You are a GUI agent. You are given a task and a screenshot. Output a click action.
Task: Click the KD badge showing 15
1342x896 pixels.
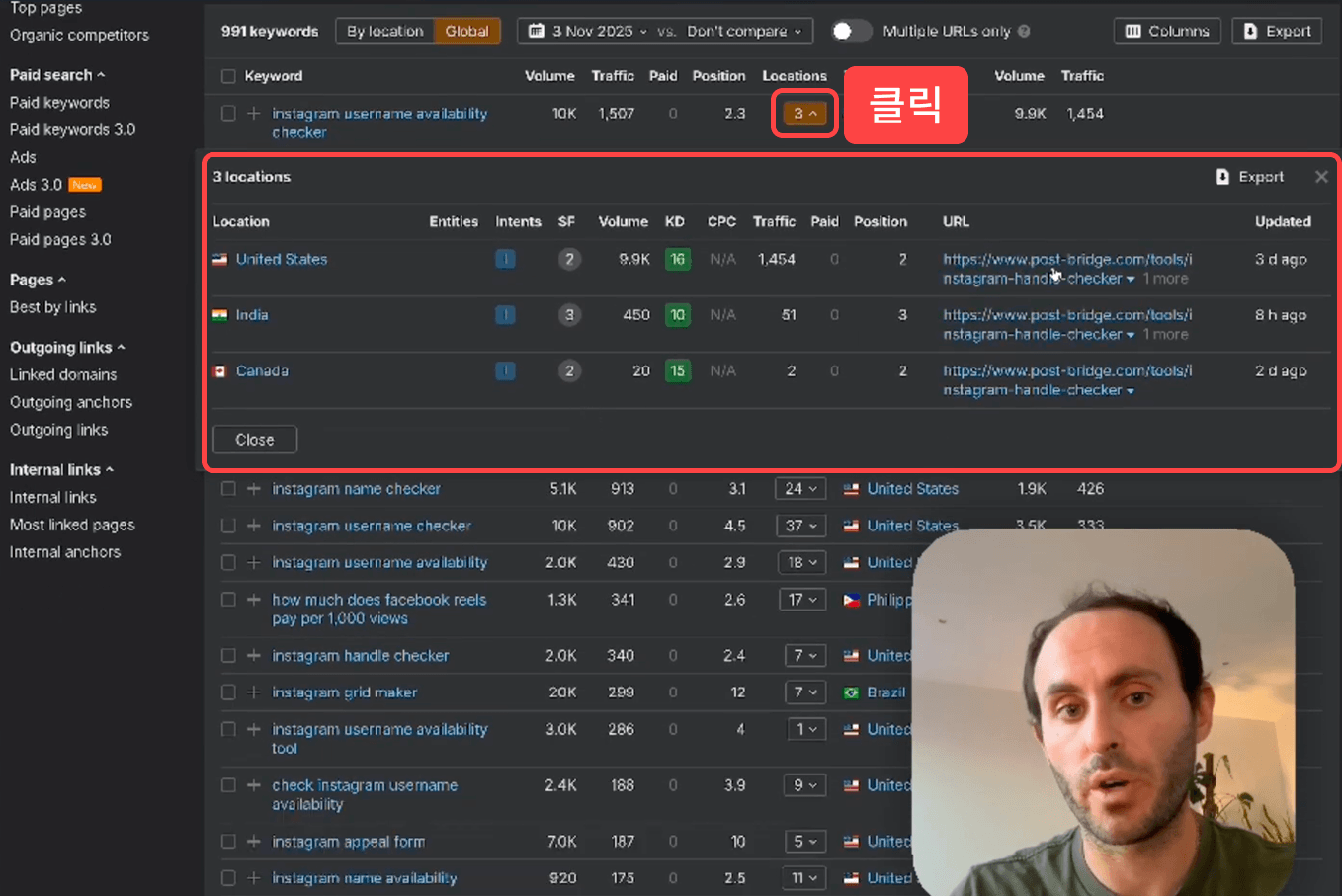click(x=677, y=371)
